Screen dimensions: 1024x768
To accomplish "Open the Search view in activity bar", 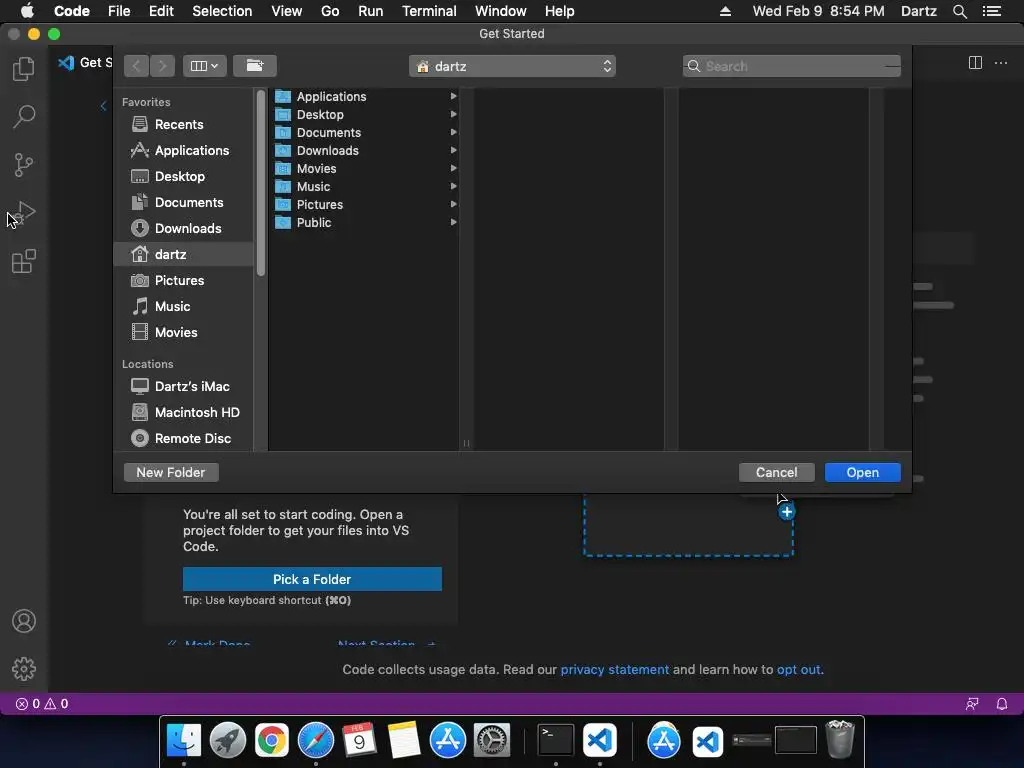I will [x=24, y=117].
